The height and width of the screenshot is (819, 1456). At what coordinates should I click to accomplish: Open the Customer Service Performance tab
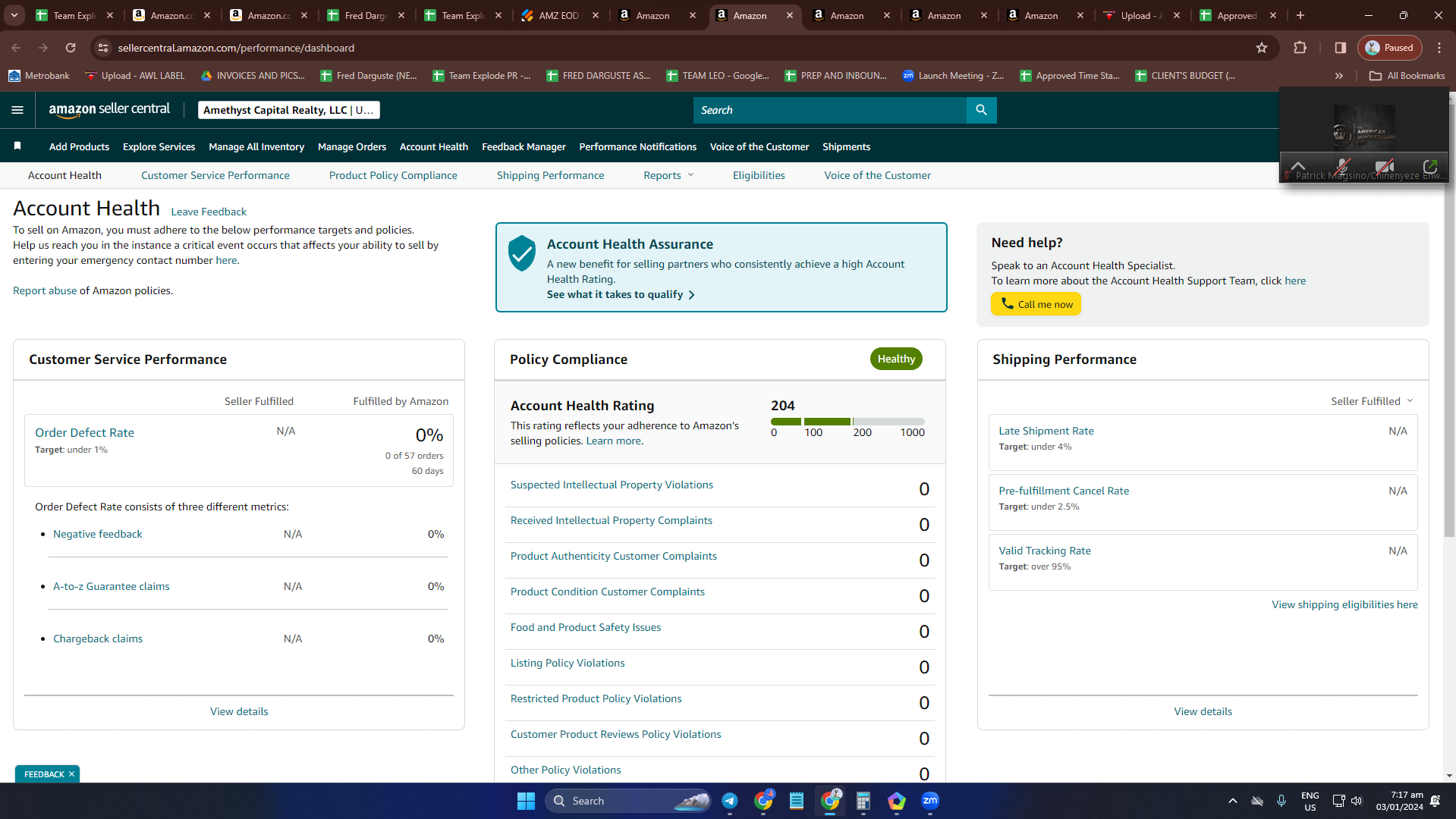215,175
